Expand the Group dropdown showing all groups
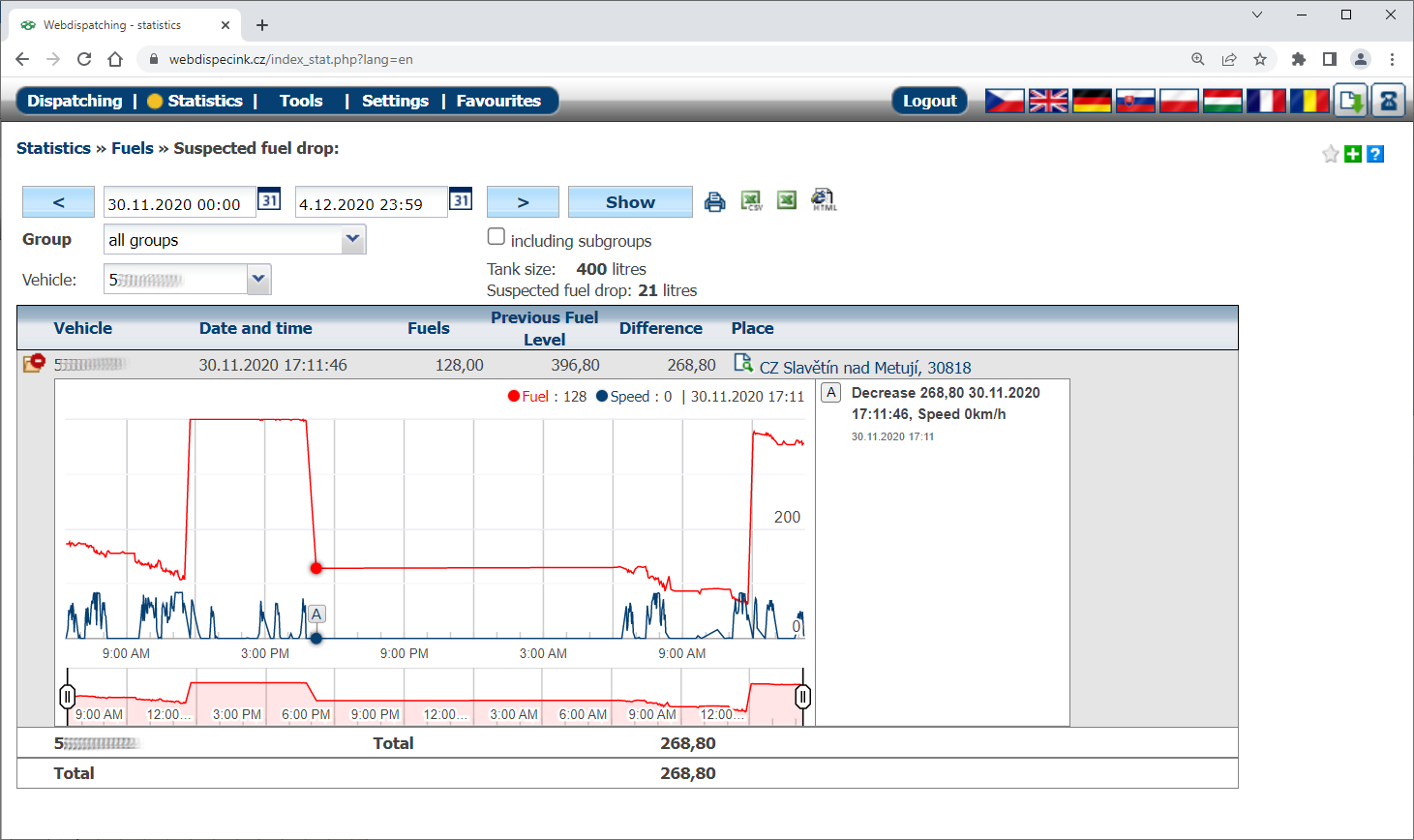This screenshot has height=840, width=1414. [353, 239]
